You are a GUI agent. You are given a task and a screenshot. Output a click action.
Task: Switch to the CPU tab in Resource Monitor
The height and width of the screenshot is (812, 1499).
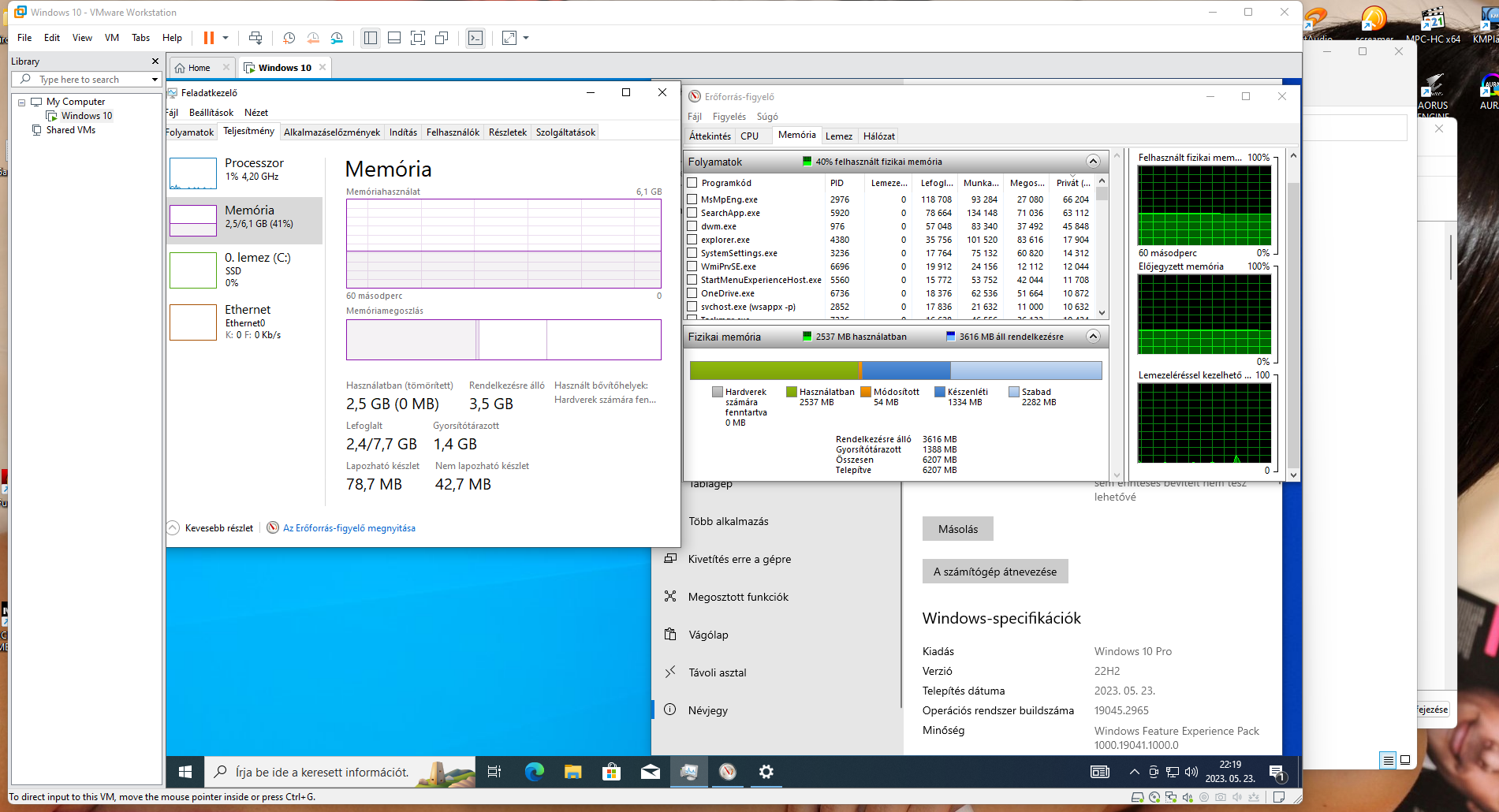(750, 136)
